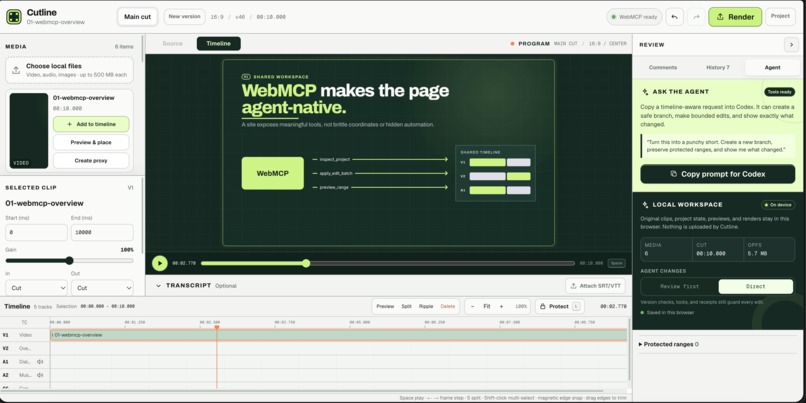806x403 pixels.
Task: Open the History 7 tab
Action: click(718, 67)
